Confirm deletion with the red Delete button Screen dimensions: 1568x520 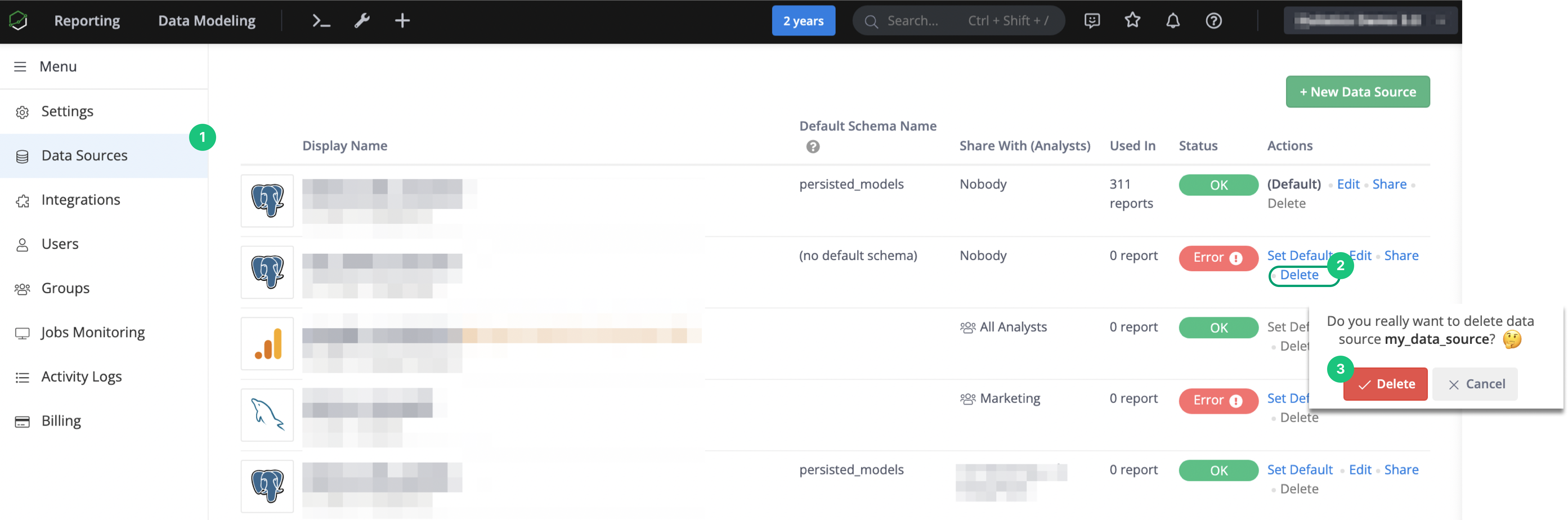click(1385, 384)
